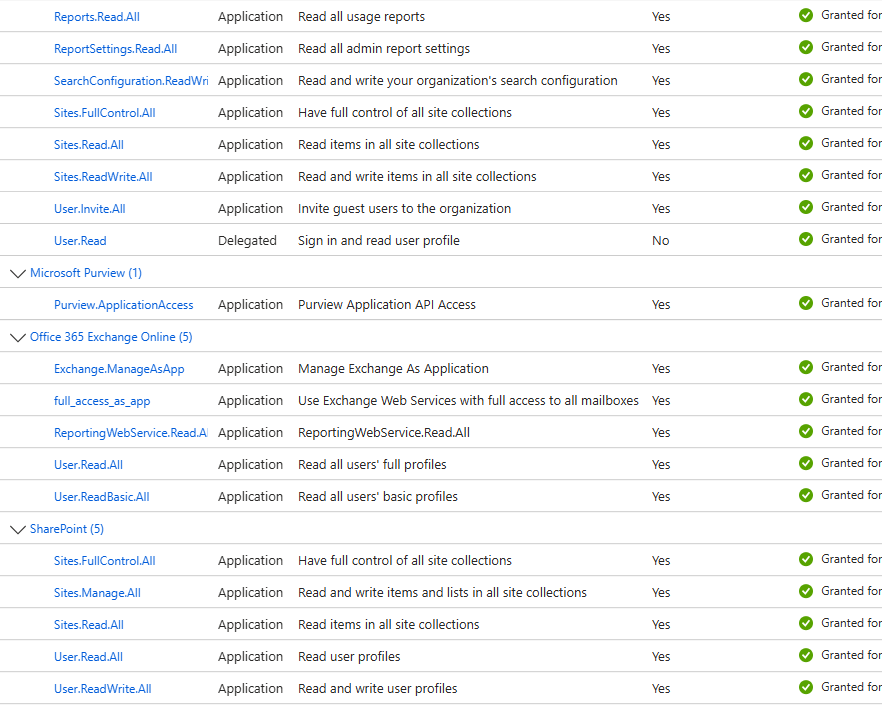Click granted checkmark for User.ReadBasic.All
This screenshot has width=882, height=705.
tap(806, 495)
